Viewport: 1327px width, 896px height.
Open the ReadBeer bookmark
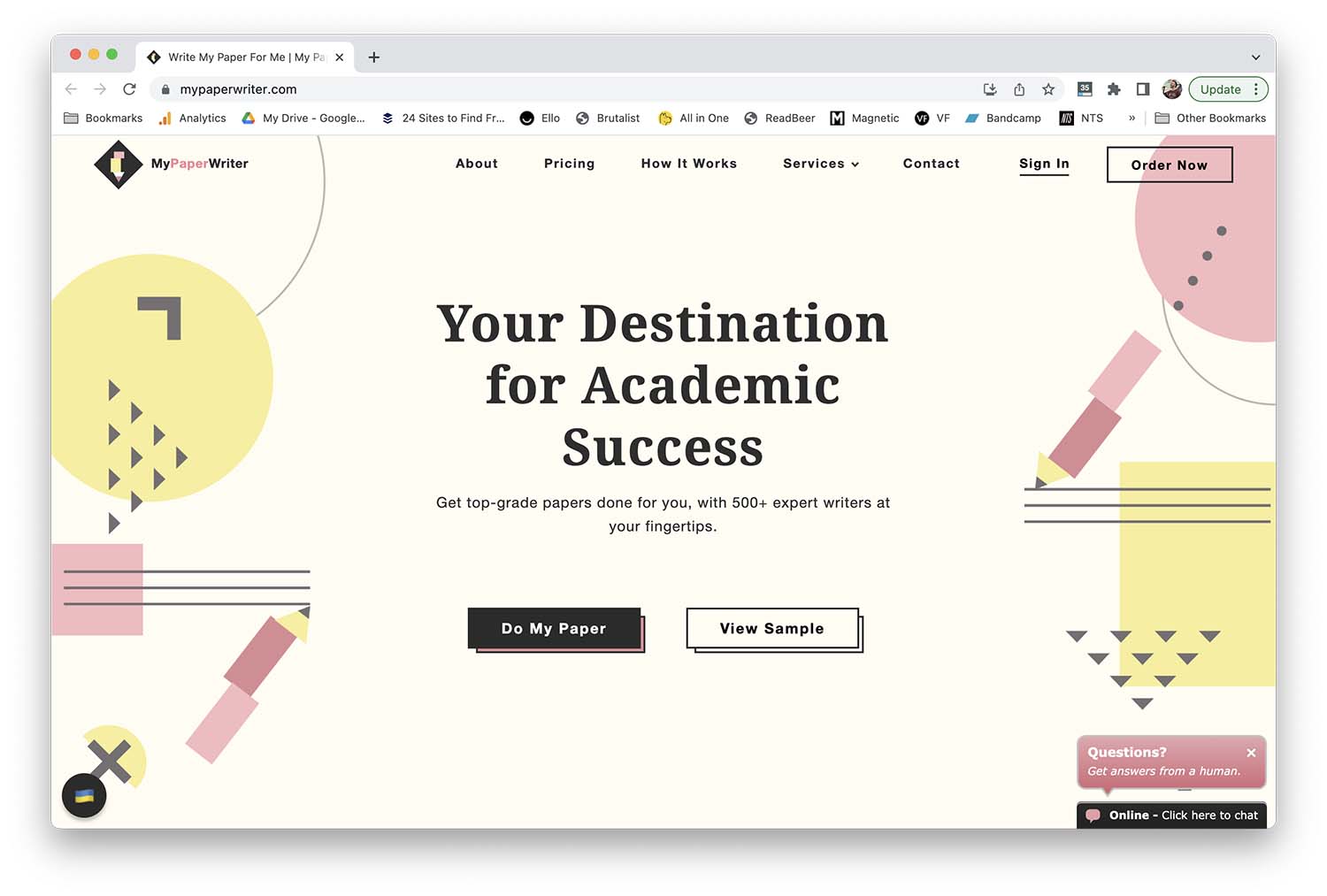click(x=779, y=119)
